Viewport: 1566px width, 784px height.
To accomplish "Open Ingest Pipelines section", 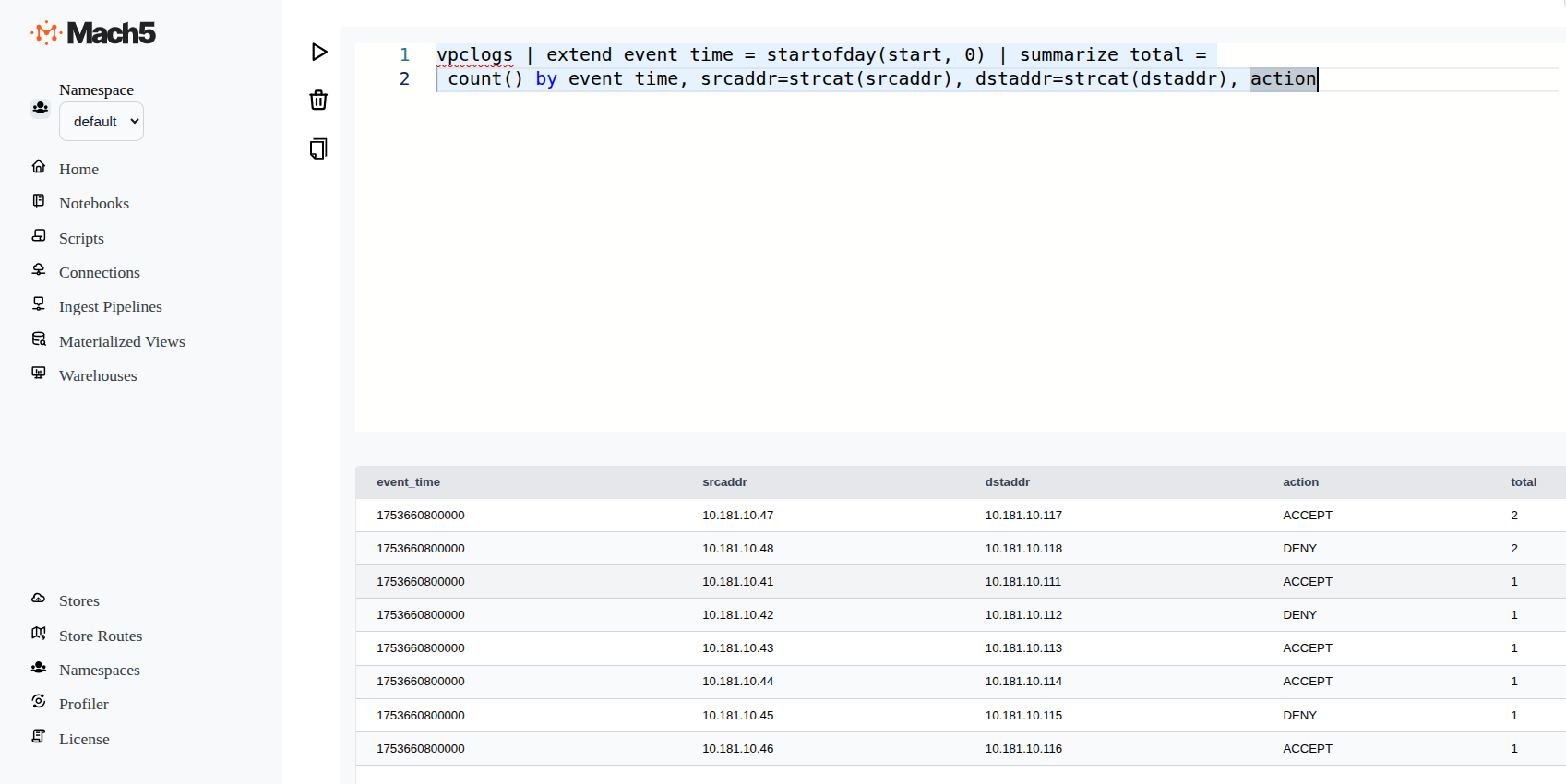I will [111, 306].
